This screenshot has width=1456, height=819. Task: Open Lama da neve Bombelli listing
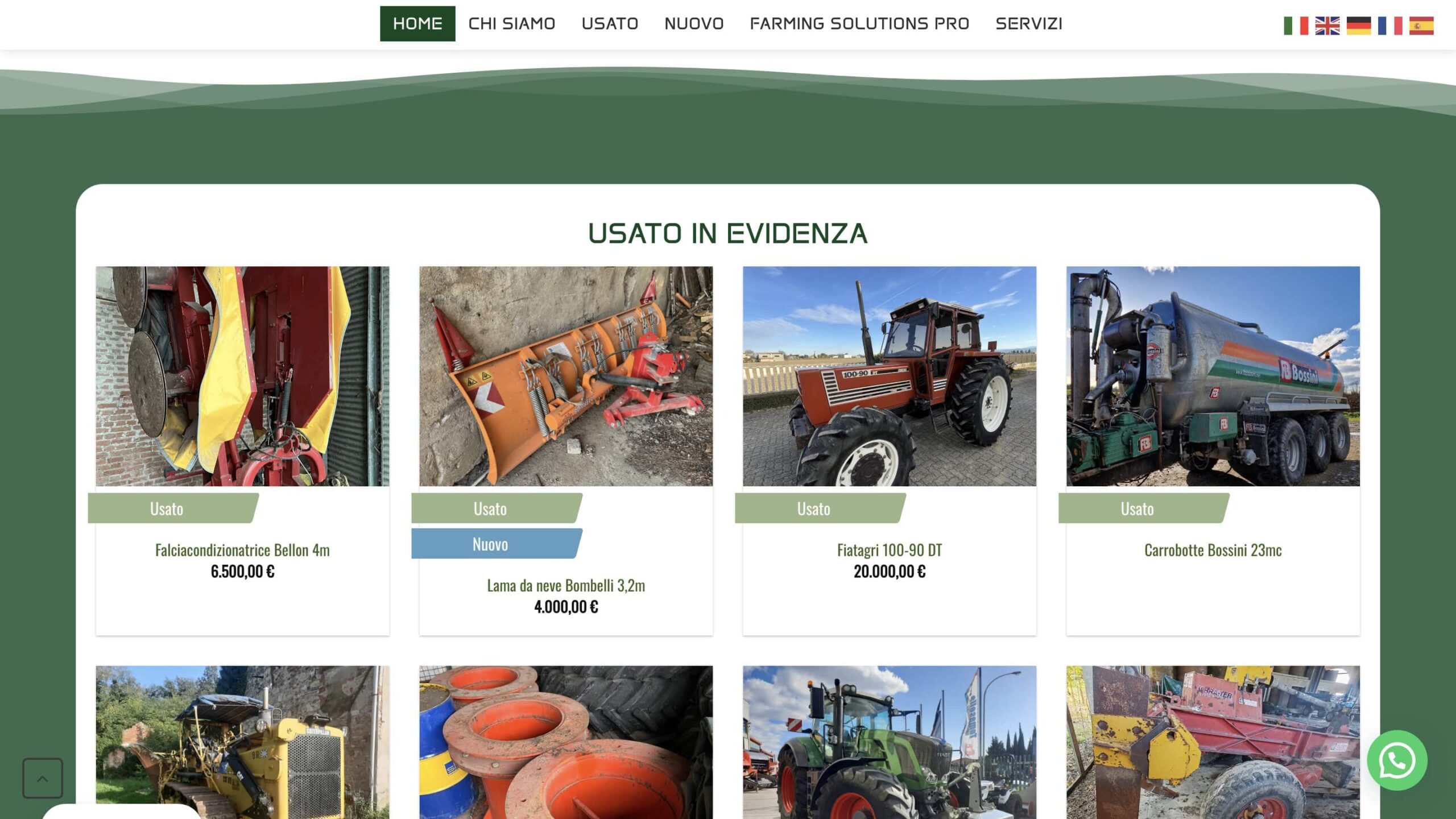[x=565, y=585]
